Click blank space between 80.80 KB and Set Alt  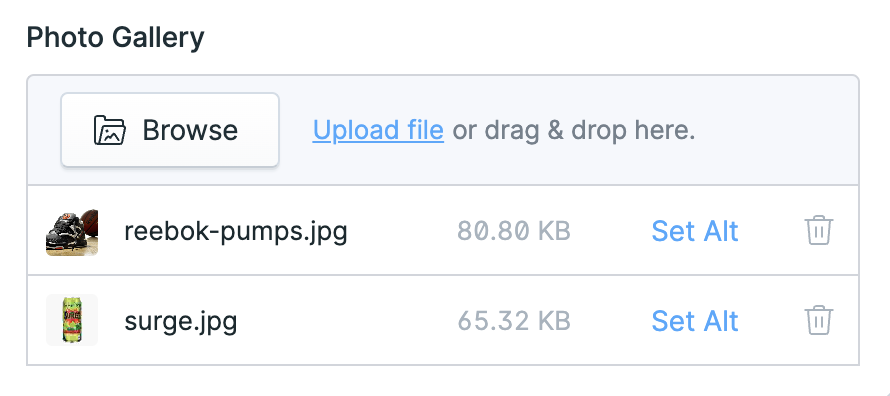[611, 231]
